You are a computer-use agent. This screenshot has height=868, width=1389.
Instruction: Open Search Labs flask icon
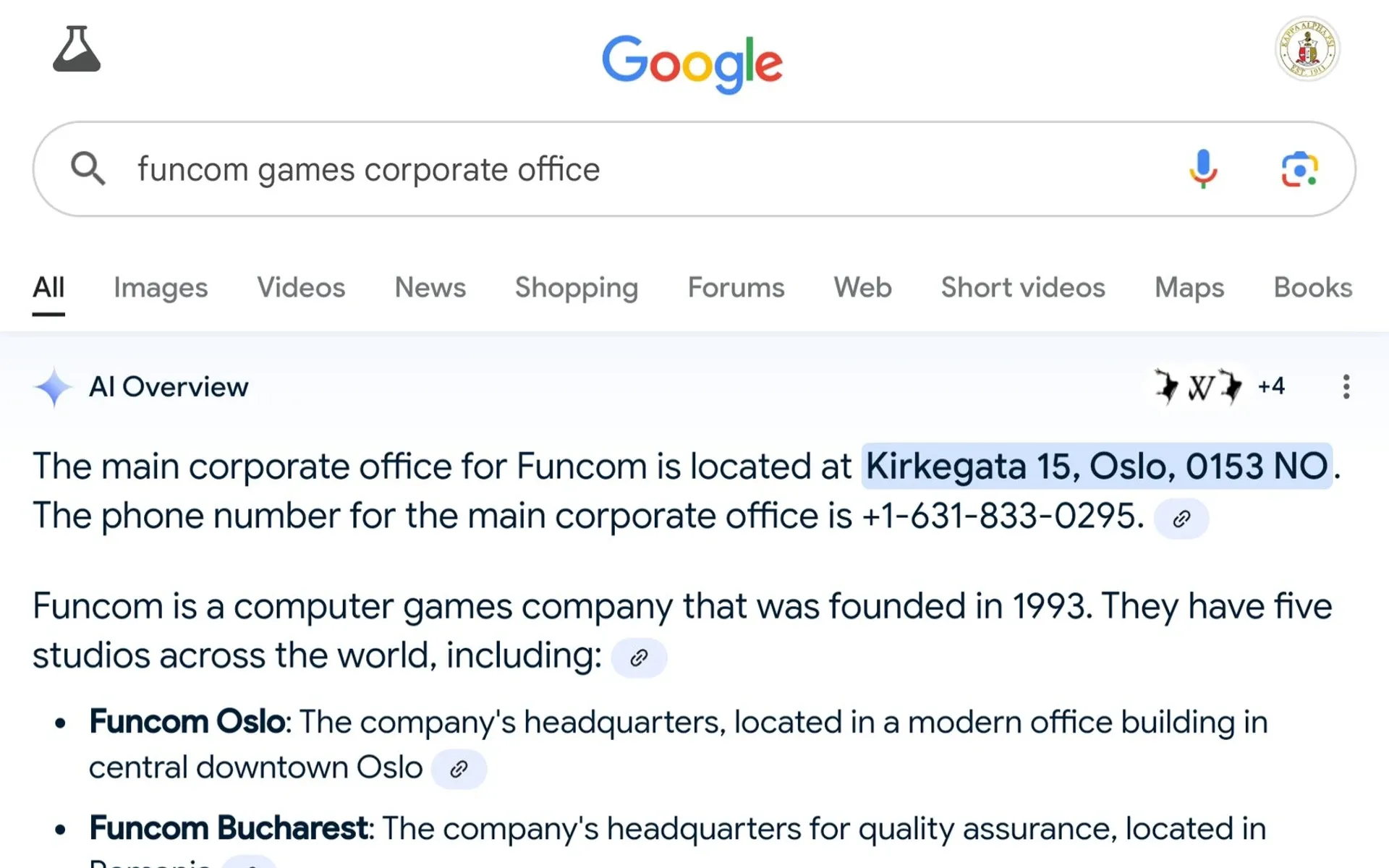click(x=77, y=48)
